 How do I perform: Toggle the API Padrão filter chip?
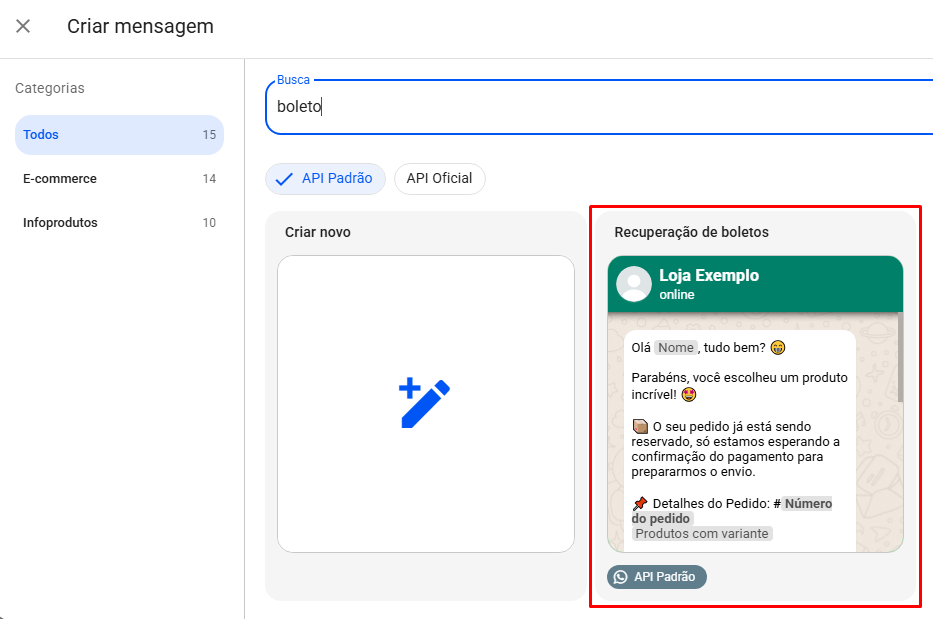[325, 179]
